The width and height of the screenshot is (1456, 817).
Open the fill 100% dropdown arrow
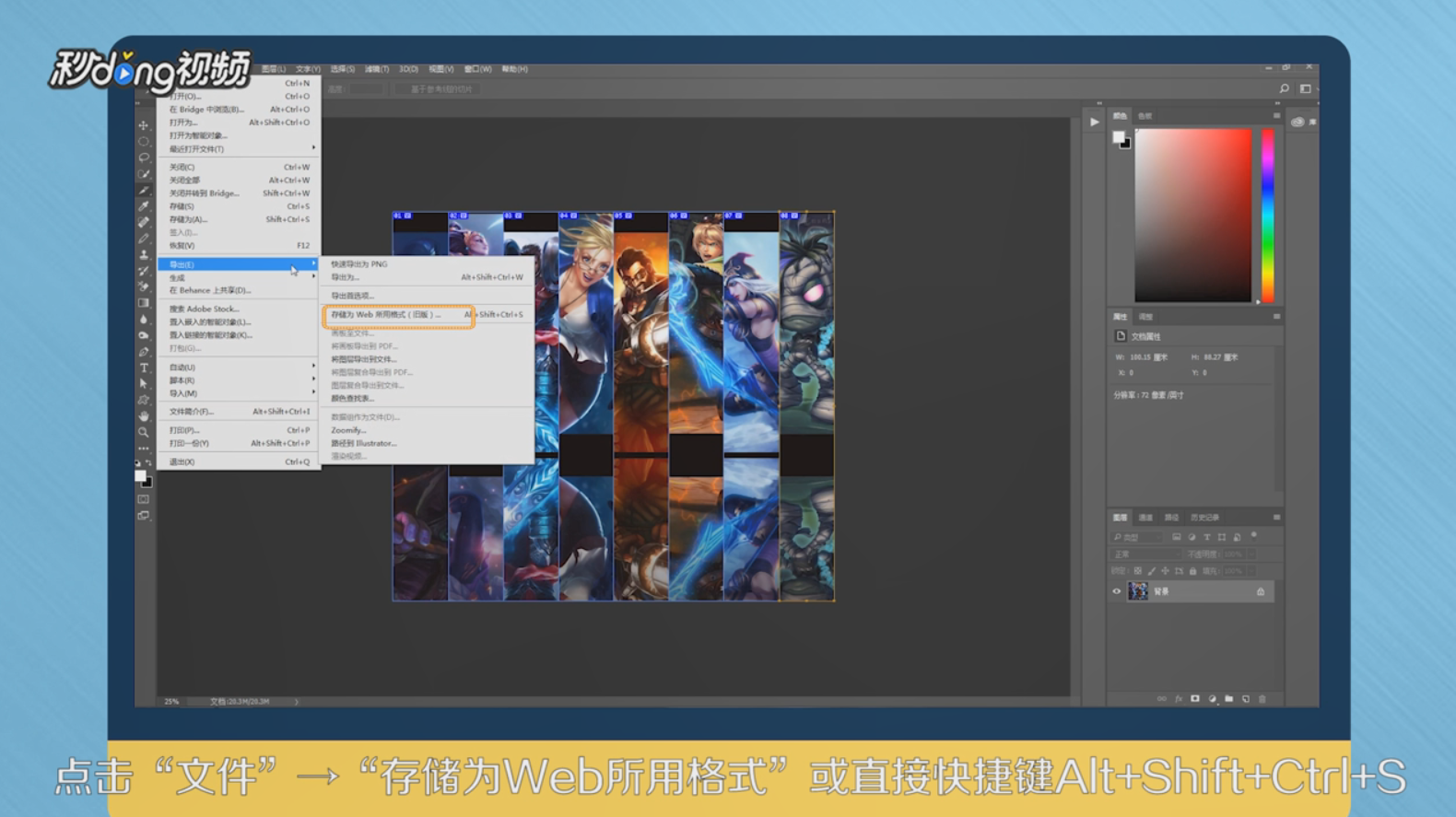pyautogui.click(x=1251, y=571)
